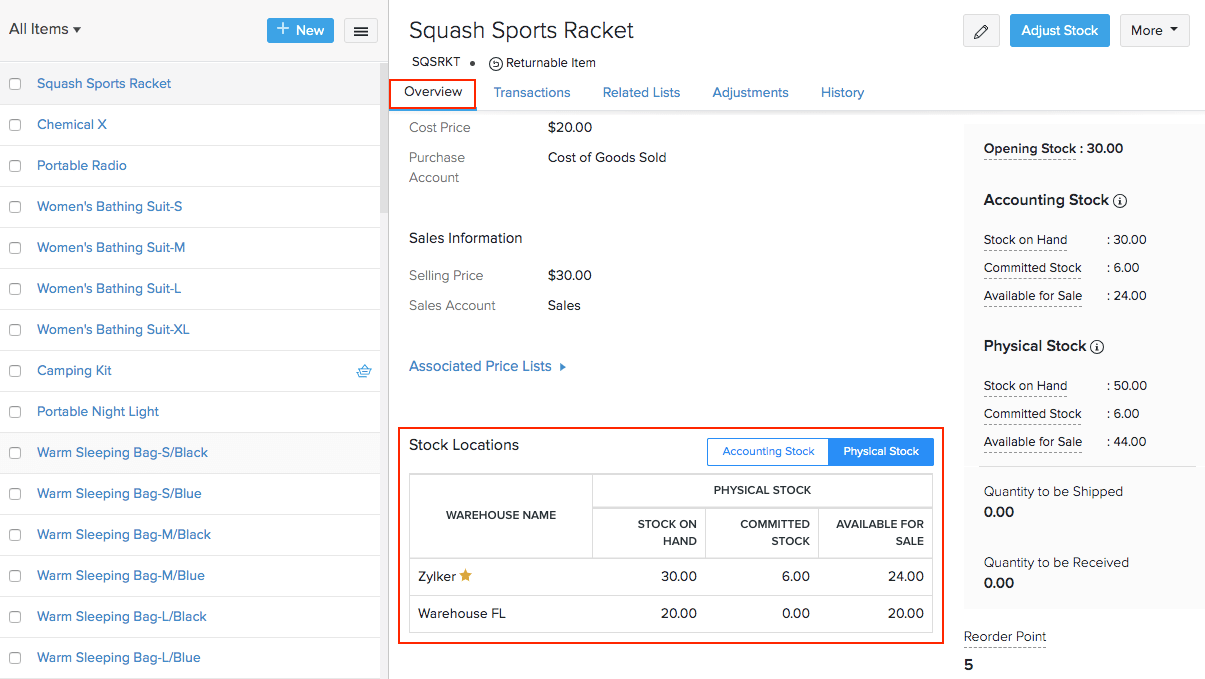Open the All Items filter dropdown
Image resolution: width=1205 pixels, height=679 pixels.
pos(45,29)
